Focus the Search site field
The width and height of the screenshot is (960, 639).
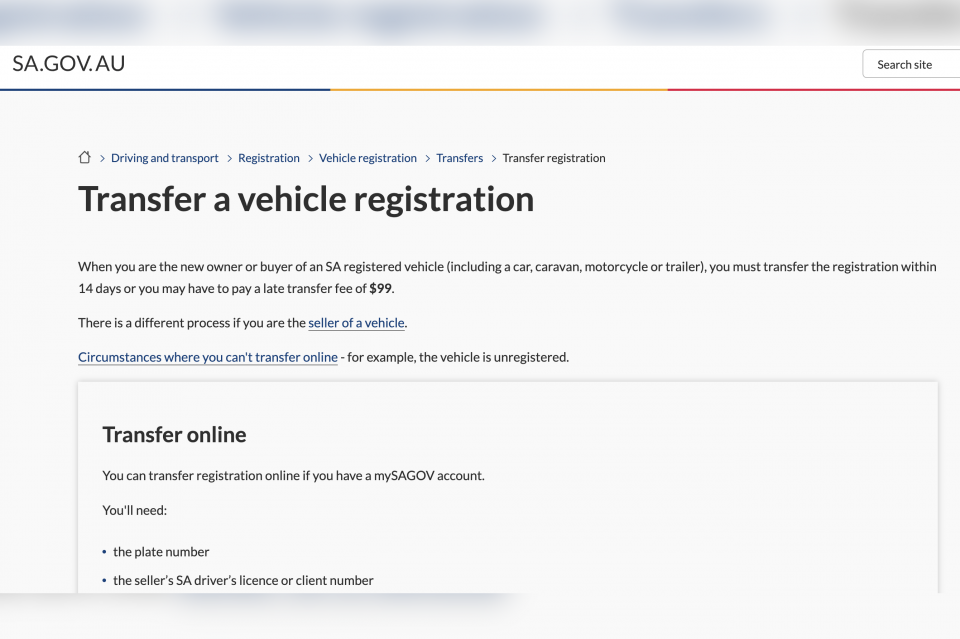[x=911, y=64]
